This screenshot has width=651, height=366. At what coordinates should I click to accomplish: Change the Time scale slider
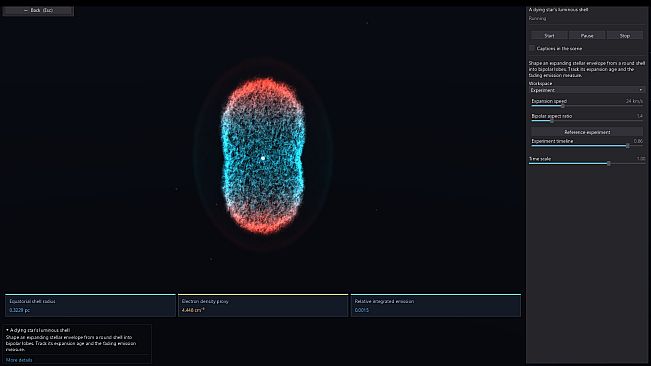point(587,163)
